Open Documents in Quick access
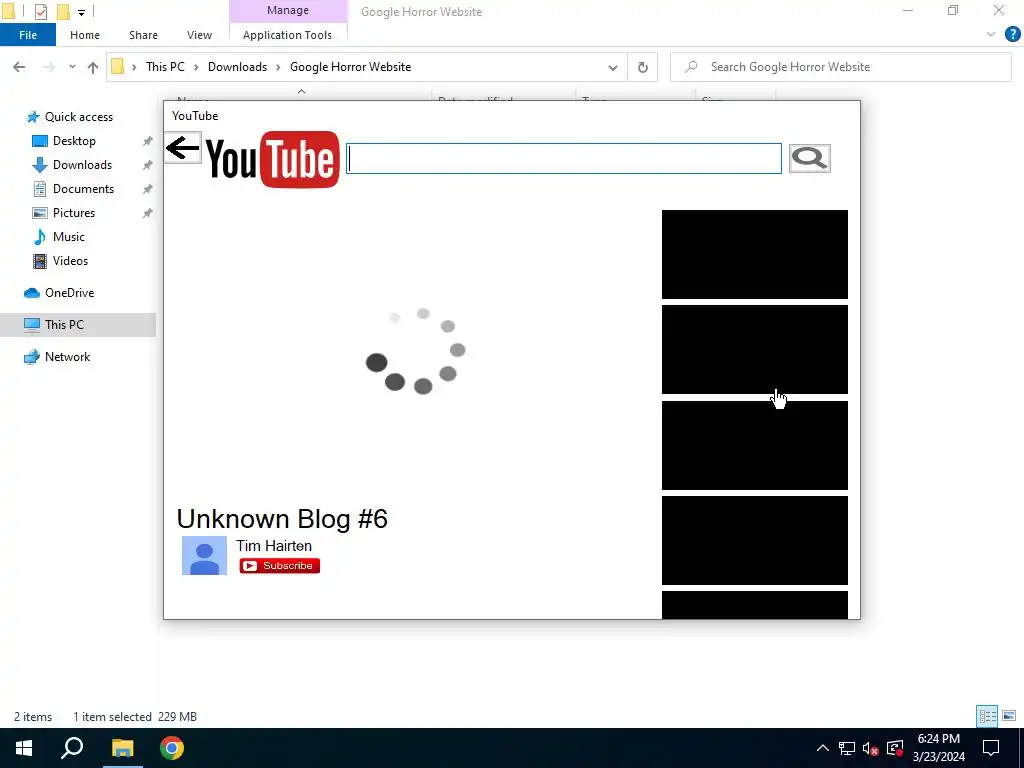Viewport: 1024px width, 768px height. 83,189
